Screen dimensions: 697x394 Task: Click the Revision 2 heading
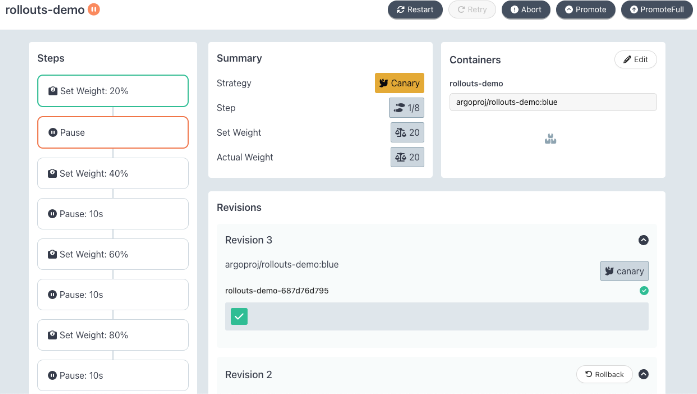[x=248, y=374]
